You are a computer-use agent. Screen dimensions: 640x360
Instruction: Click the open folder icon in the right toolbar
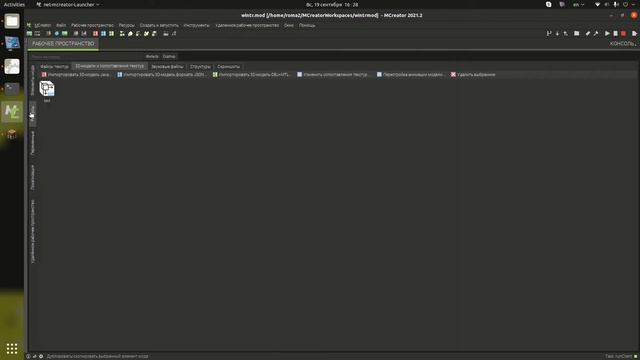pos(577,33)
